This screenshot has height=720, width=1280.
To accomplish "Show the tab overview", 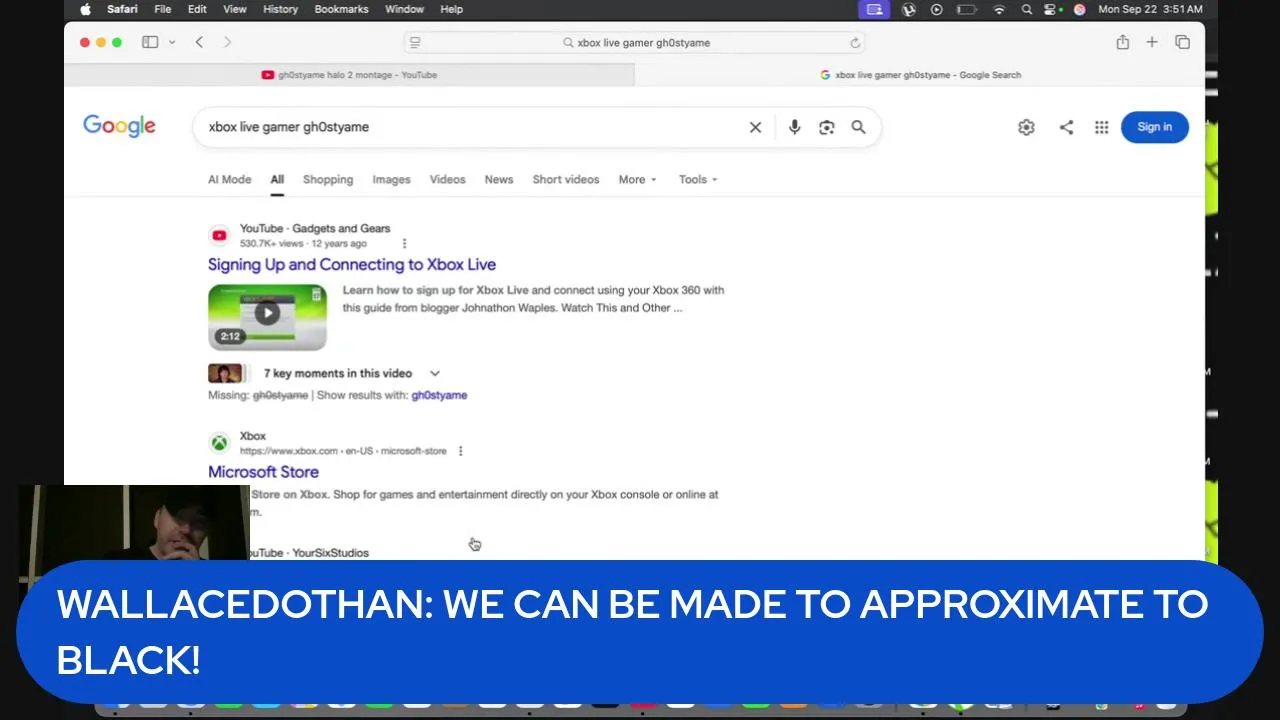I will click(x=1182, y=42).
